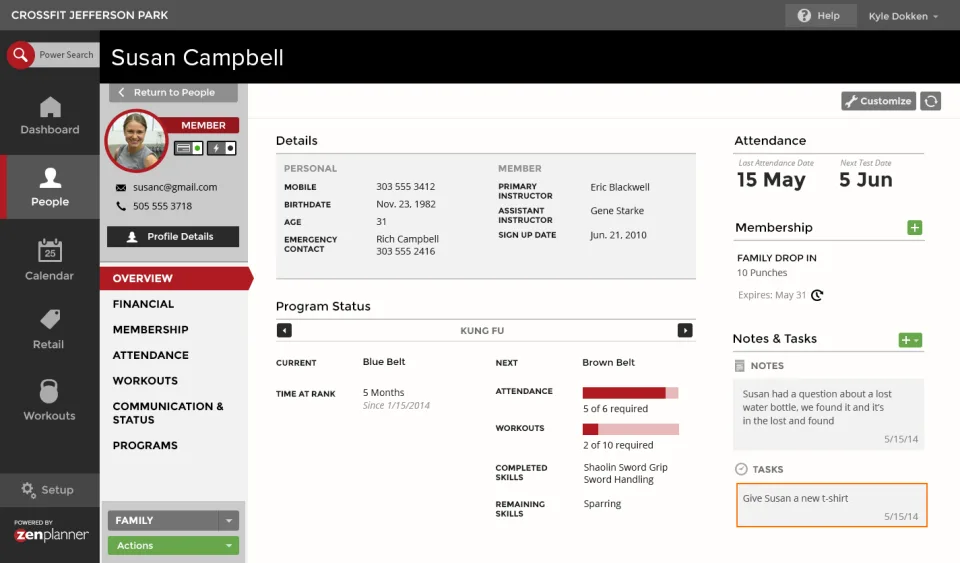This screenshot has width=960, height=563.
Task: Switch to the Financial tab
Action: pos(143,304)
